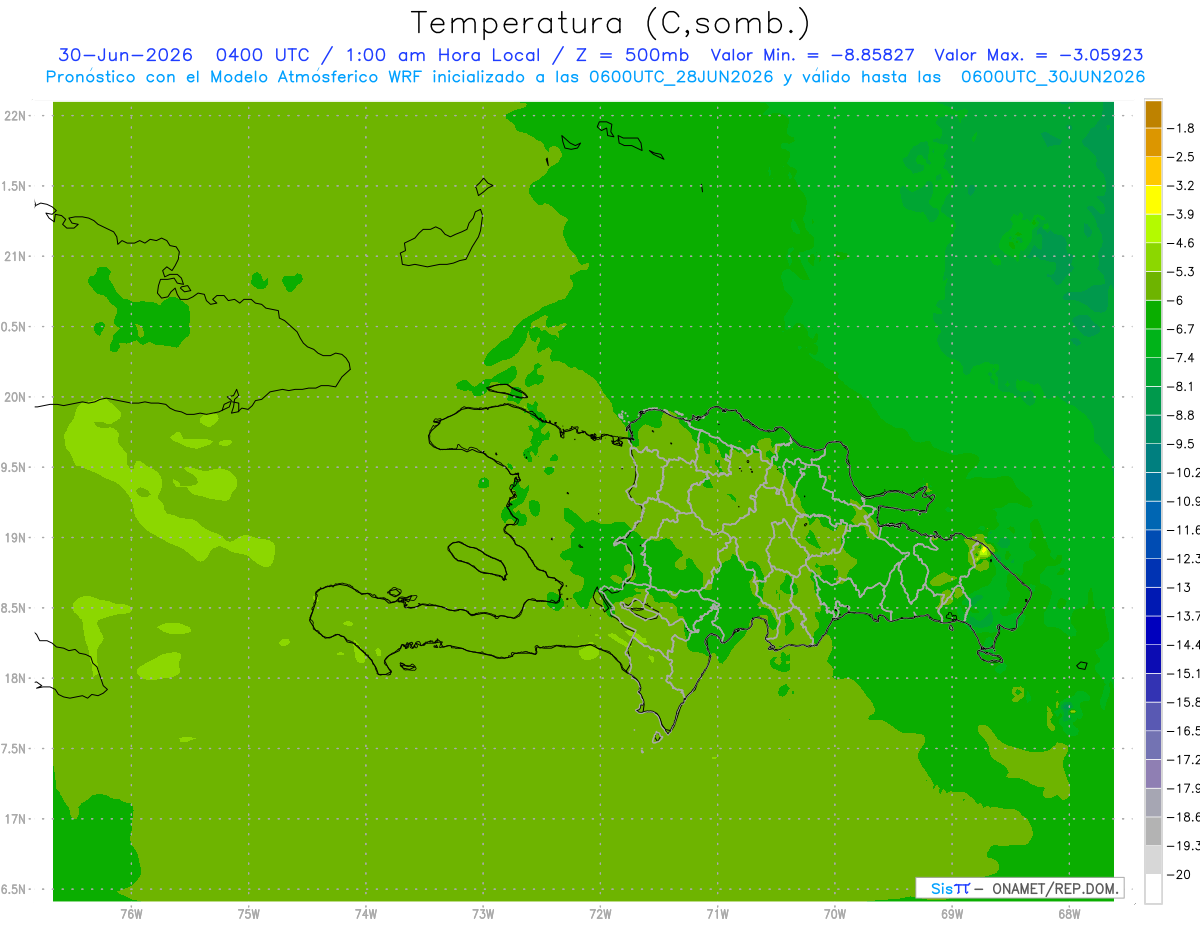
Task: Click the 19N latitude label
Action: [x=15, y=538]
